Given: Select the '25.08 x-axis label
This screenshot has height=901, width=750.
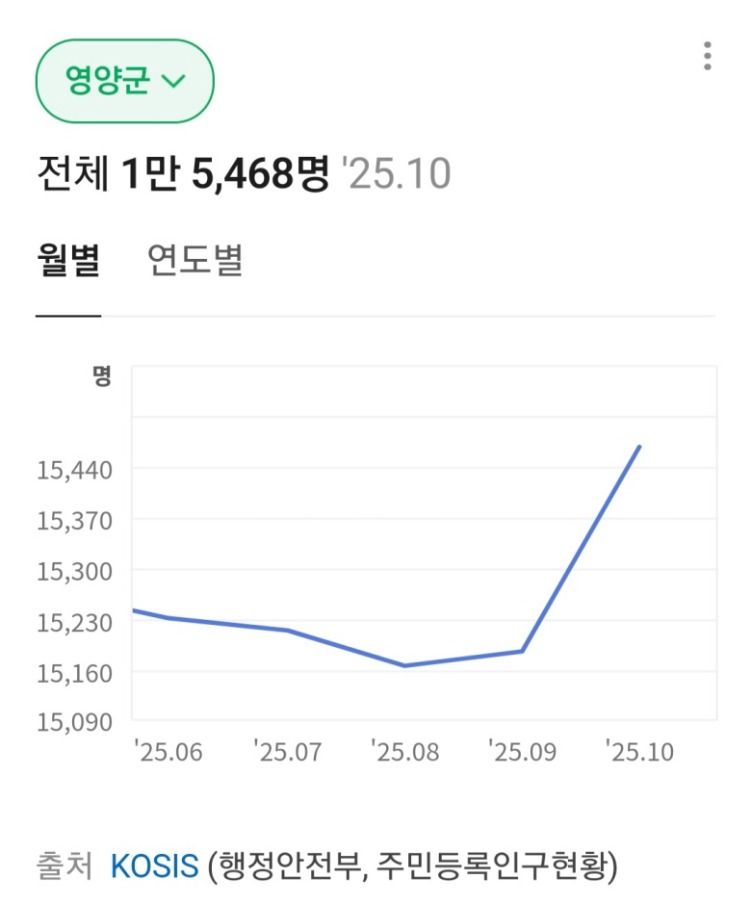Looking at the screenshot, I should tap(404, 751).
